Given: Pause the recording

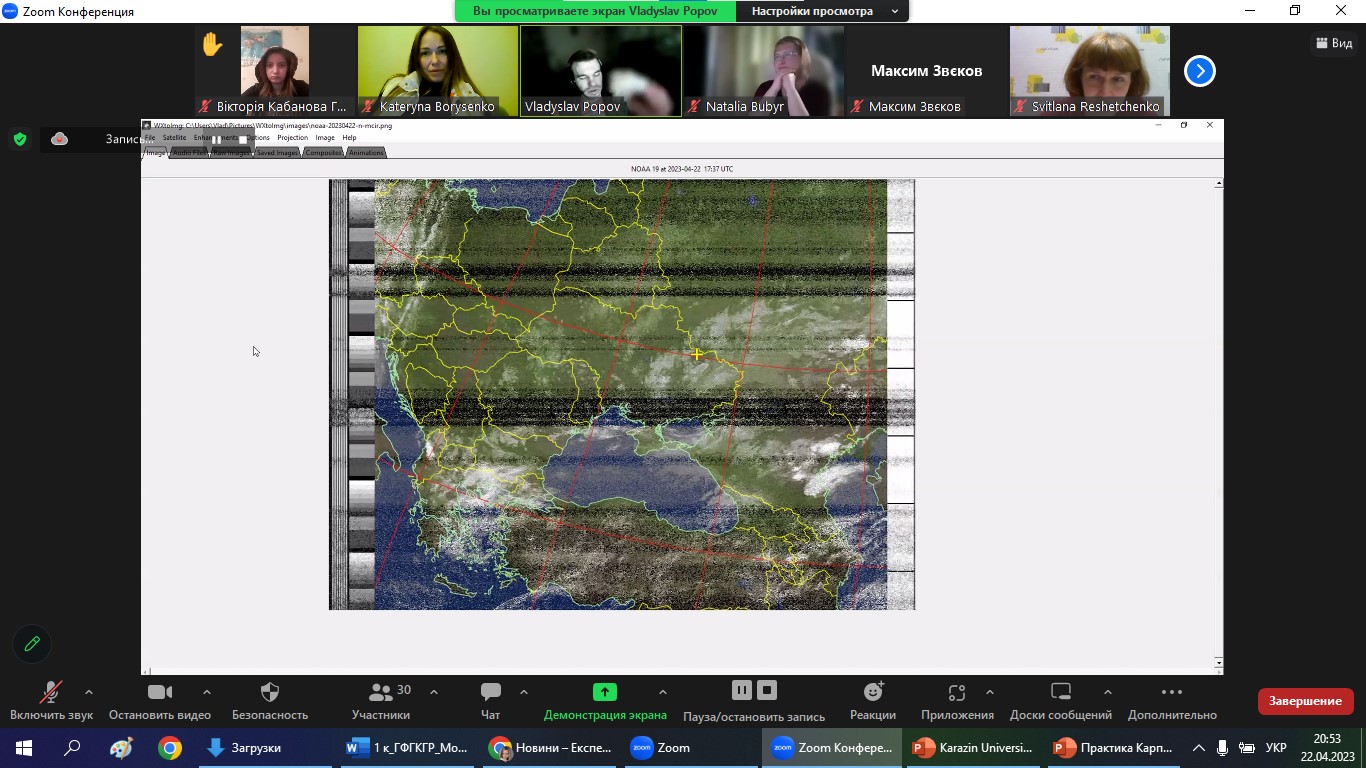Looking at the screenshot, I should (741, 690).
